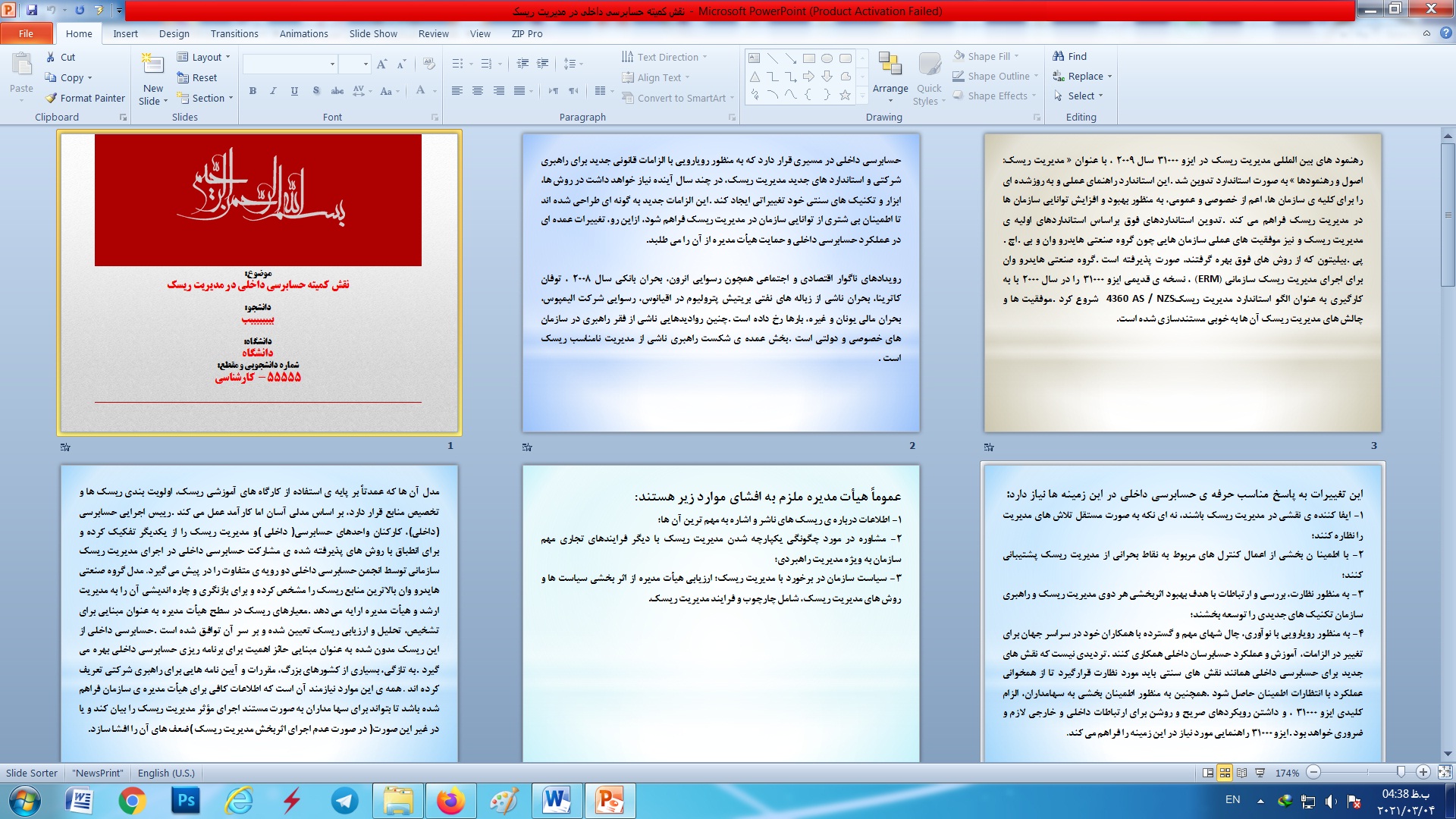Open the Layout dropdown
The width and height of the screenshot is (1456, 819).
203,57
